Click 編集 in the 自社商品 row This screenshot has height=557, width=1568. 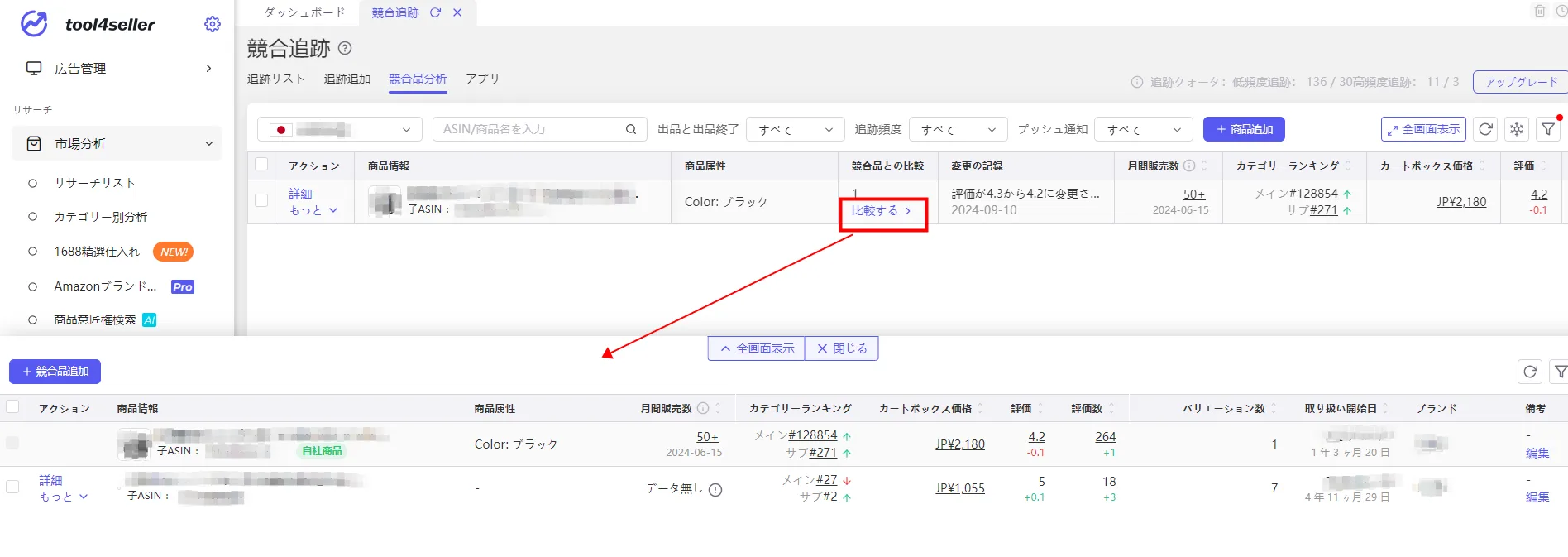click(x=1537, y=453)
